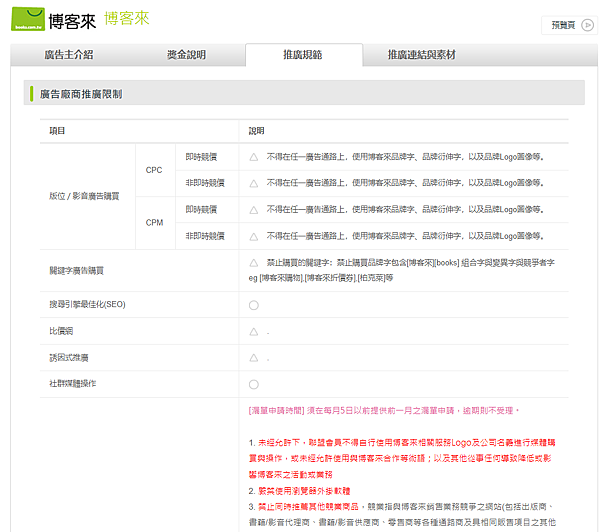
Task: Click the warning triangle in CPC 即時競價 row
Action: click(x=253, y=157)
